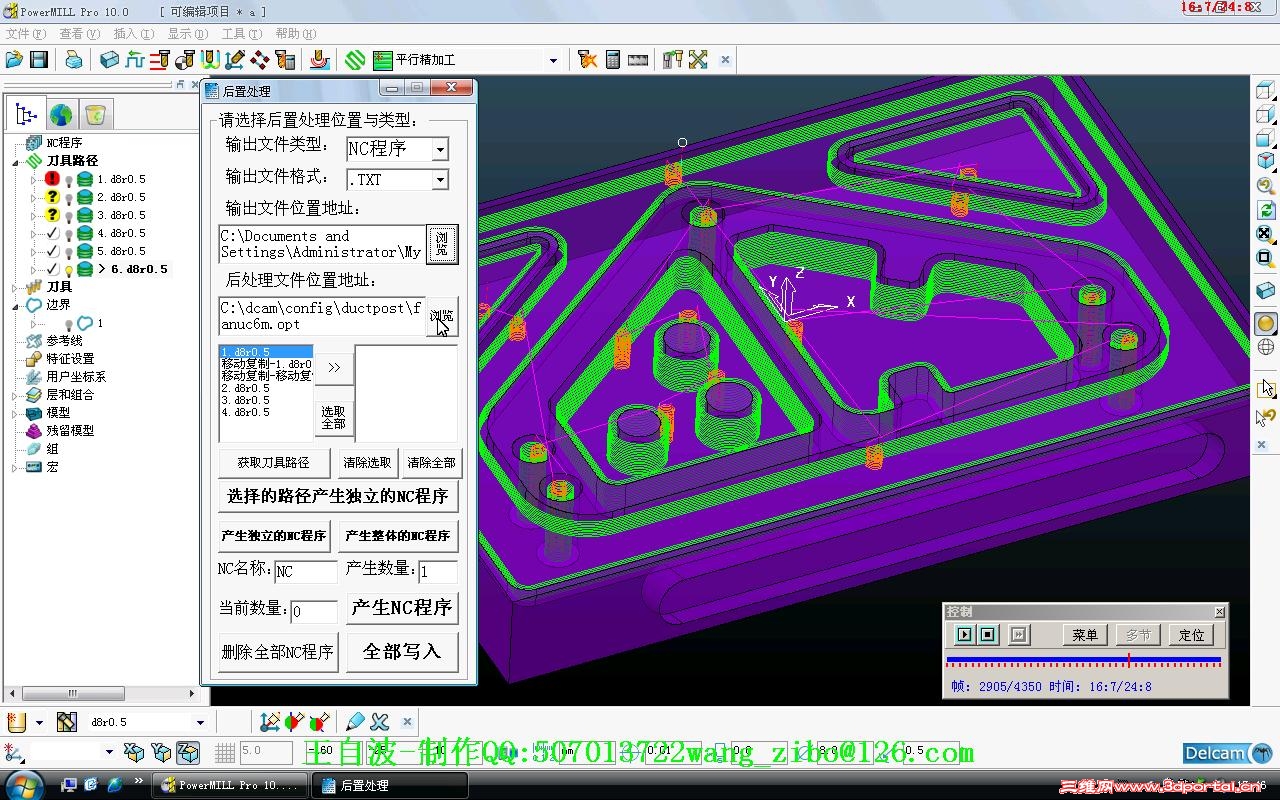Click the print icon in main toolbar
The height and width of the screenshot is (800, 1280).
pyautogui.click(x=74, y=60)
